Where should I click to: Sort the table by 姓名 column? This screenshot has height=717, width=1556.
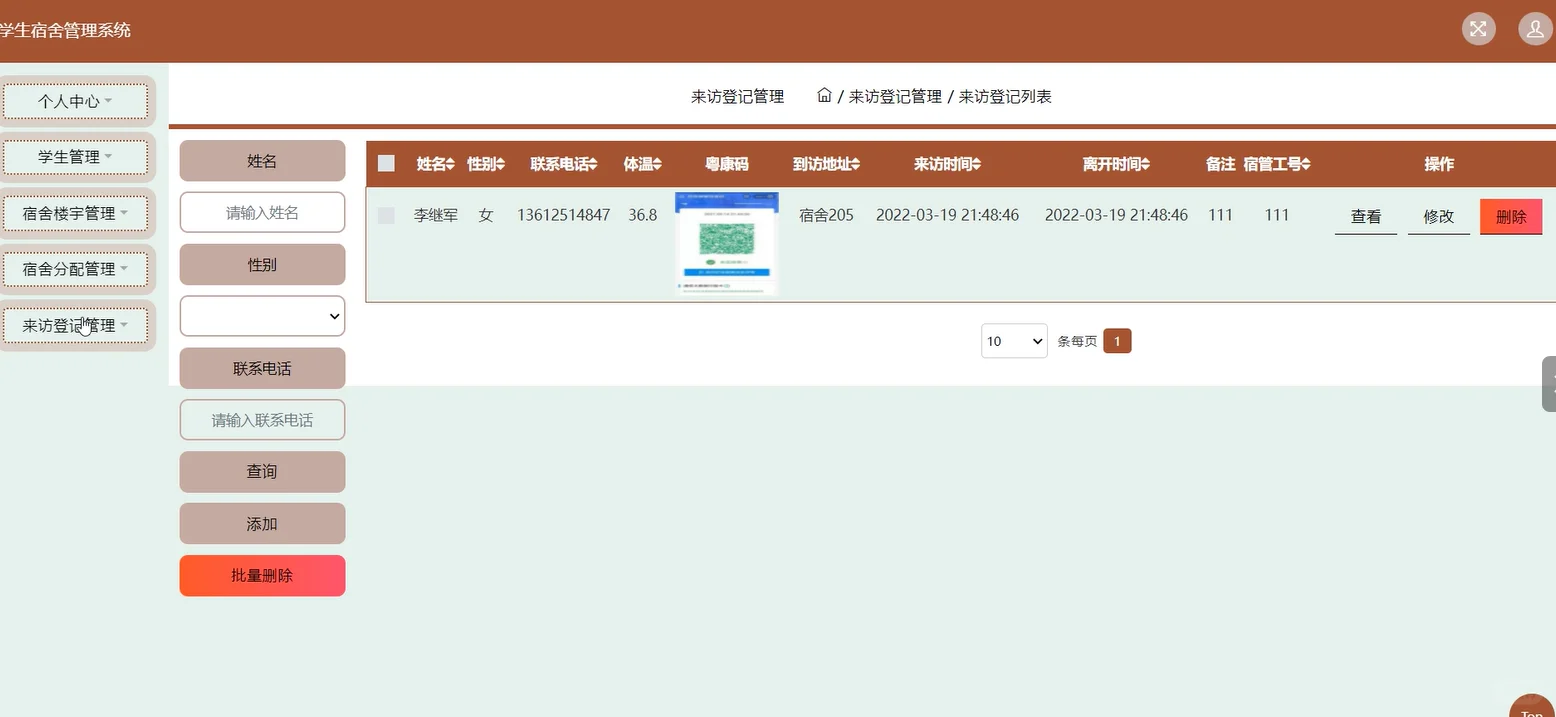tap(450, 163)
